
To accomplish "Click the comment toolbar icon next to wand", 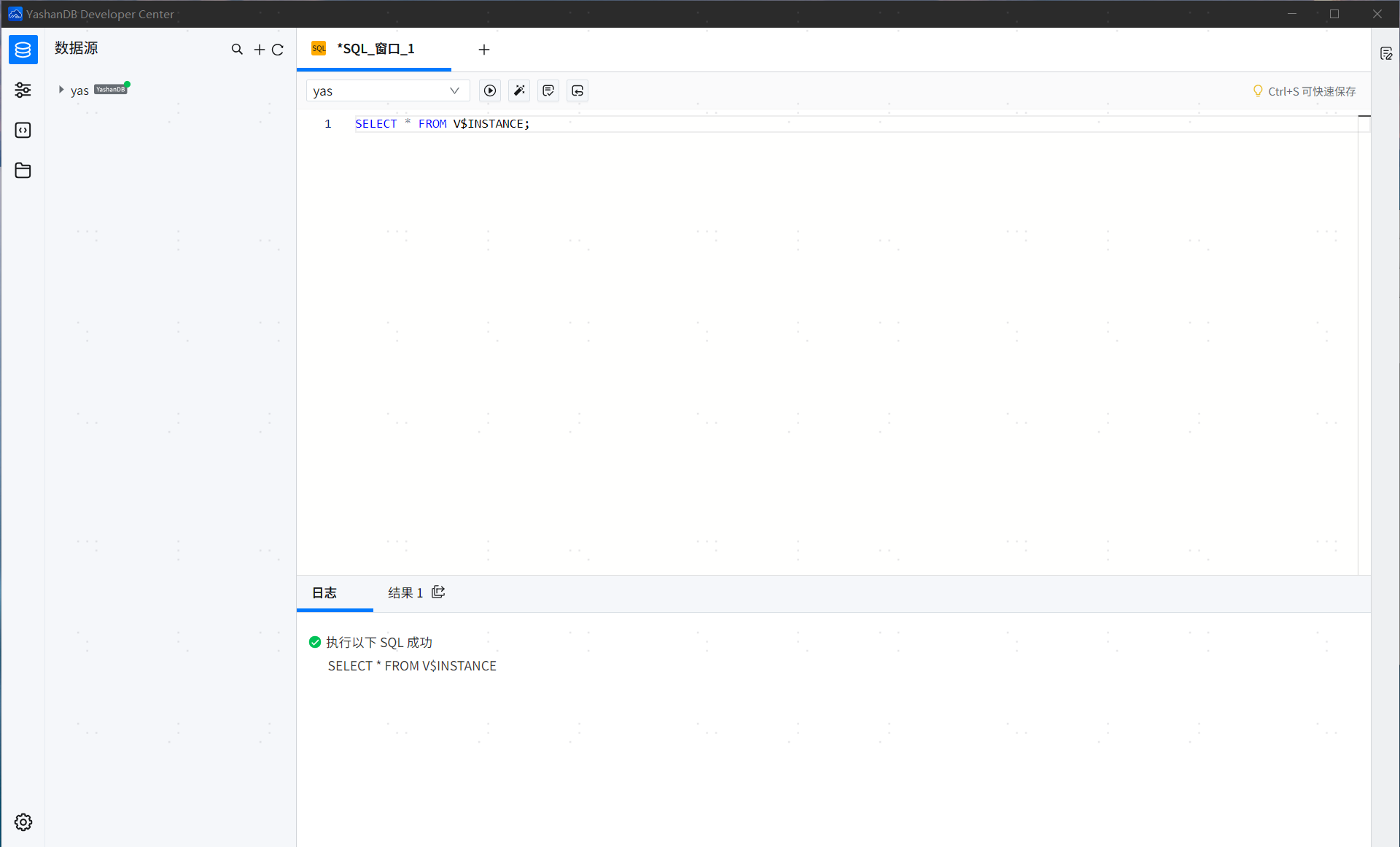I will pos(548,90).
